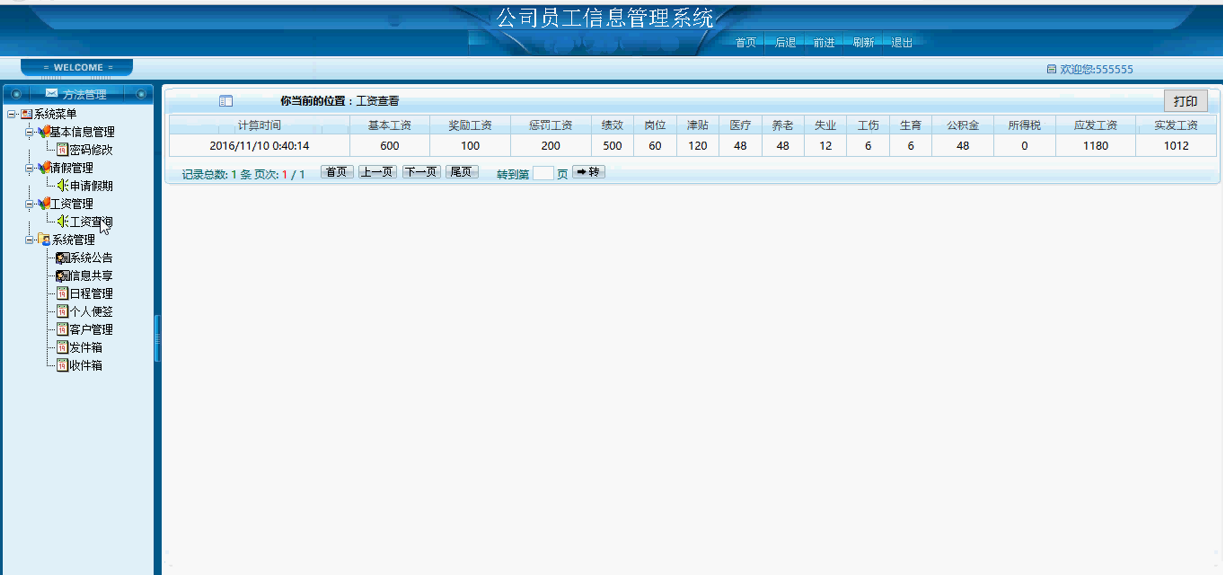Click the 基本信息管理 folder icon
The width and height of the screenshot is (1223, 575).
pyautogui.click(x=43, y=131)
